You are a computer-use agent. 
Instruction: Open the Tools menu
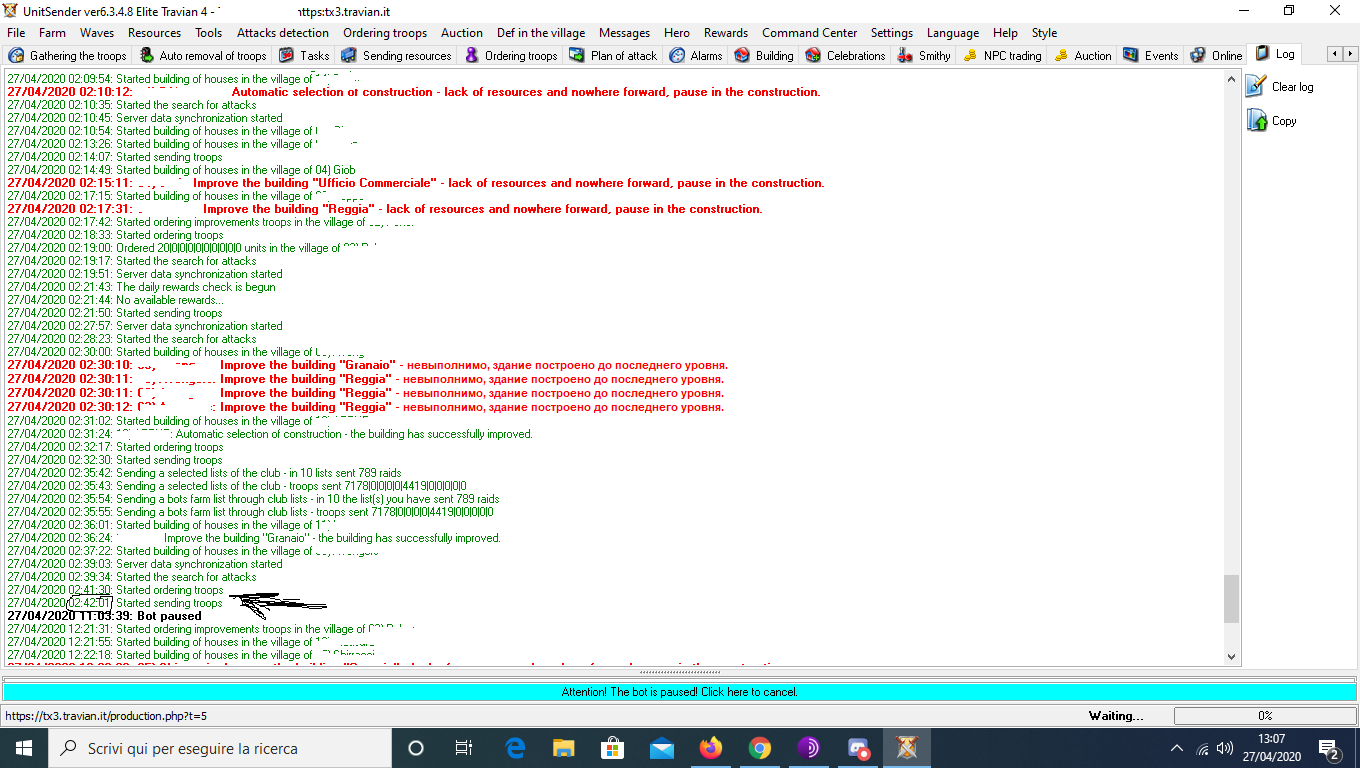[208, 33]
